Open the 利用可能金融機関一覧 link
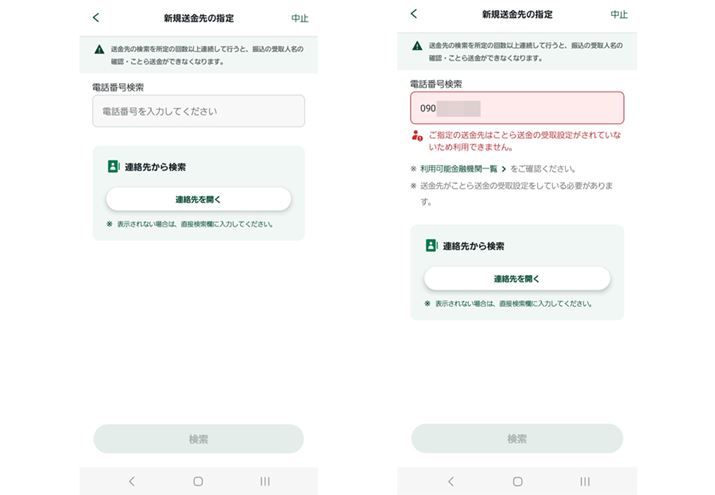The width and height of the screenshot is (715, 495). tap(458, 169)
